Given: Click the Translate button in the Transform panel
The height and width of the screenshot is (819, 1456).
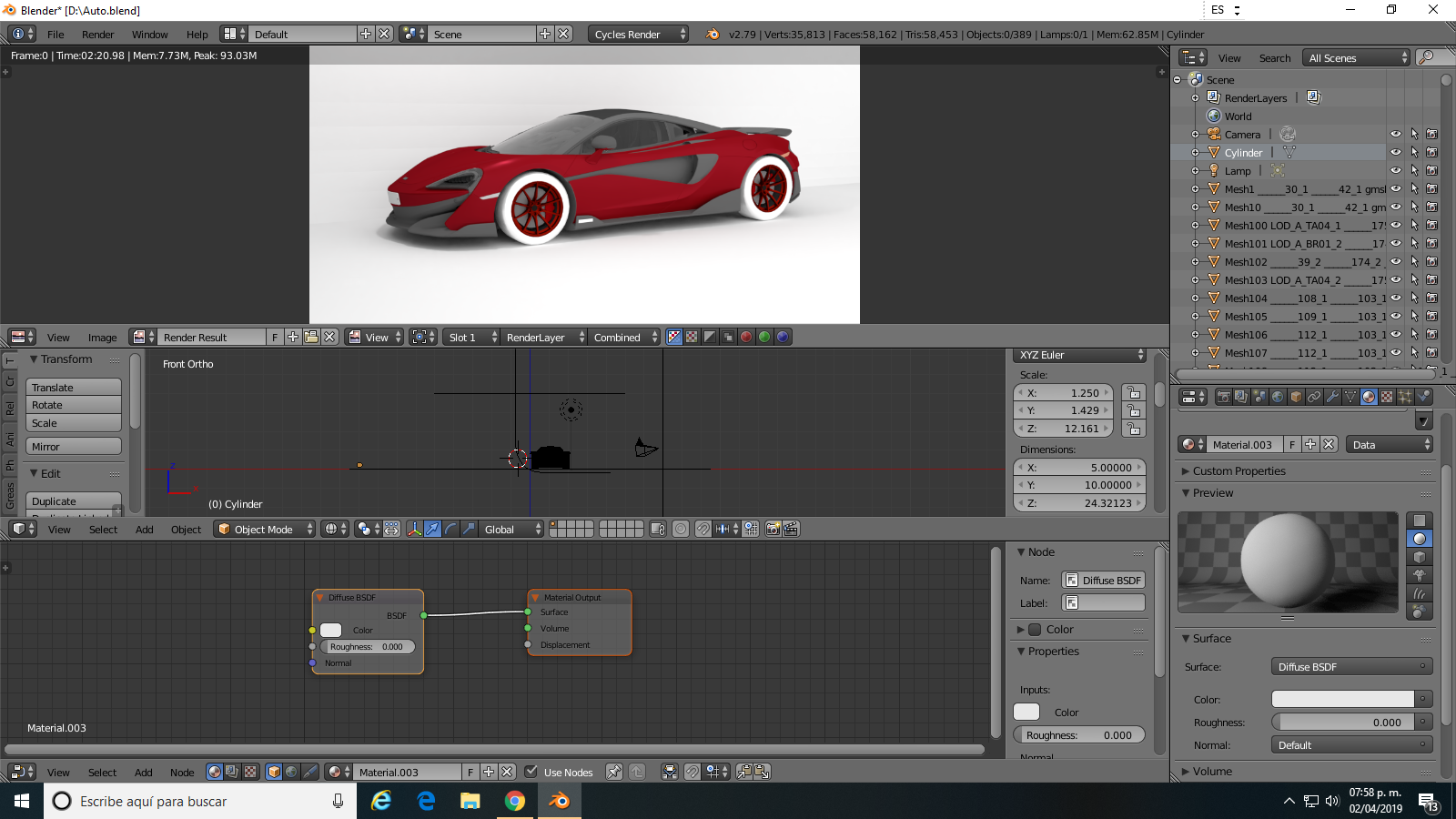Looking at the screenshot, I should click(x=73, y=387).
